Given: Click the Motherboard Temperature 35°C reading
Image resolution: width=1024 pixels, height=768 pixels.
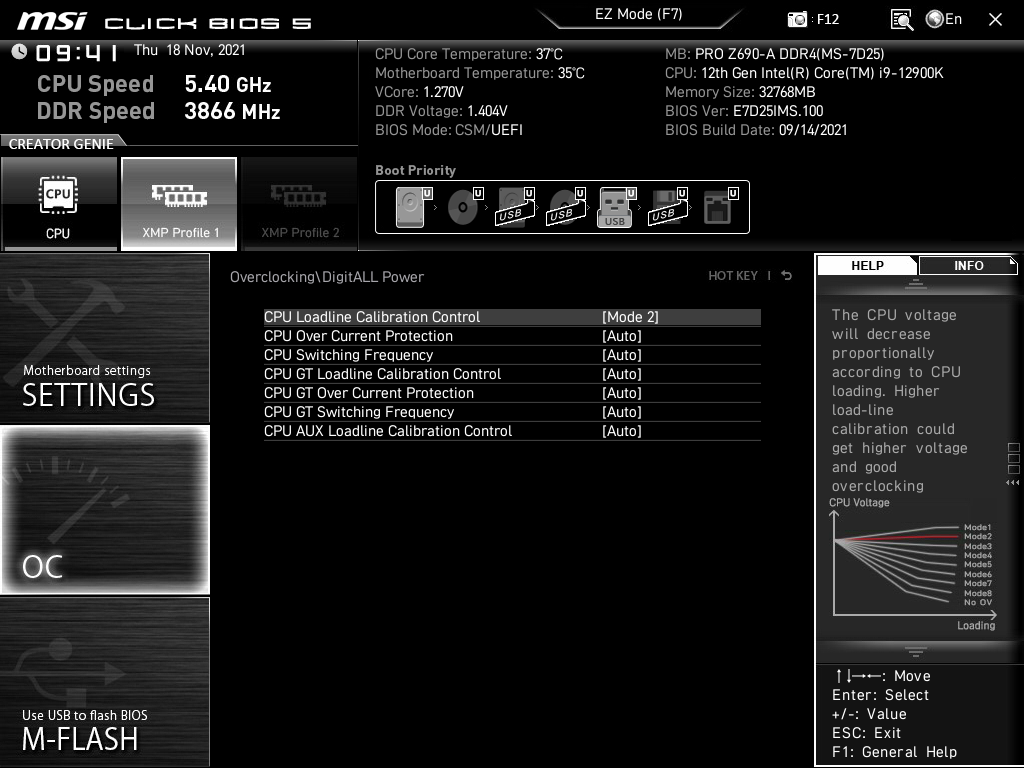Looking at the screenshot, I should (479, 73).
